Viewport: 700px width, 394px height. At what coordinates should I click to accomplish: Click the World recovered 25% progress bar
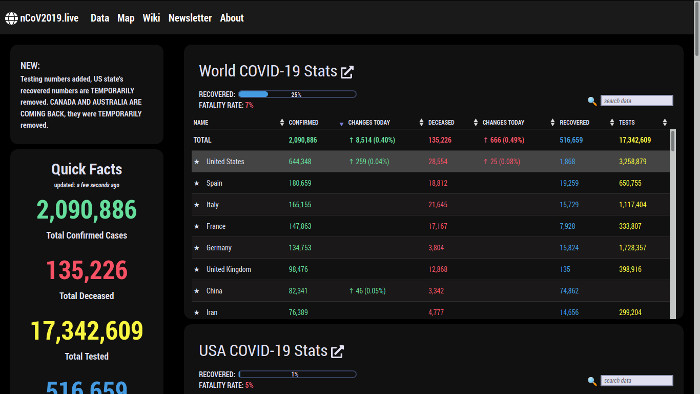[297, 95]
